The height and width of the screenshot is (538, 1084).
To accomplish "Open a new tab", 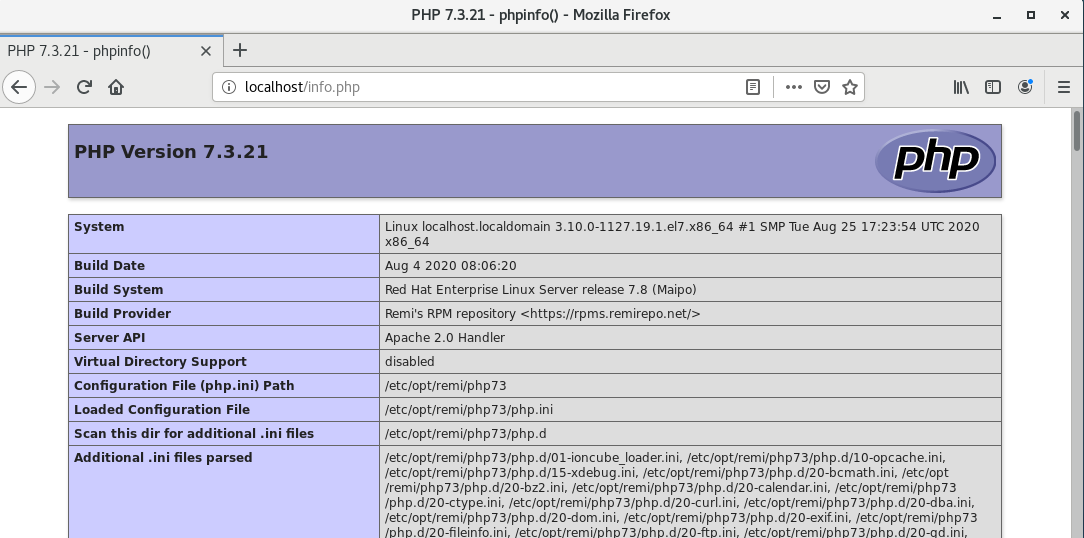I will tap(240, 50).
